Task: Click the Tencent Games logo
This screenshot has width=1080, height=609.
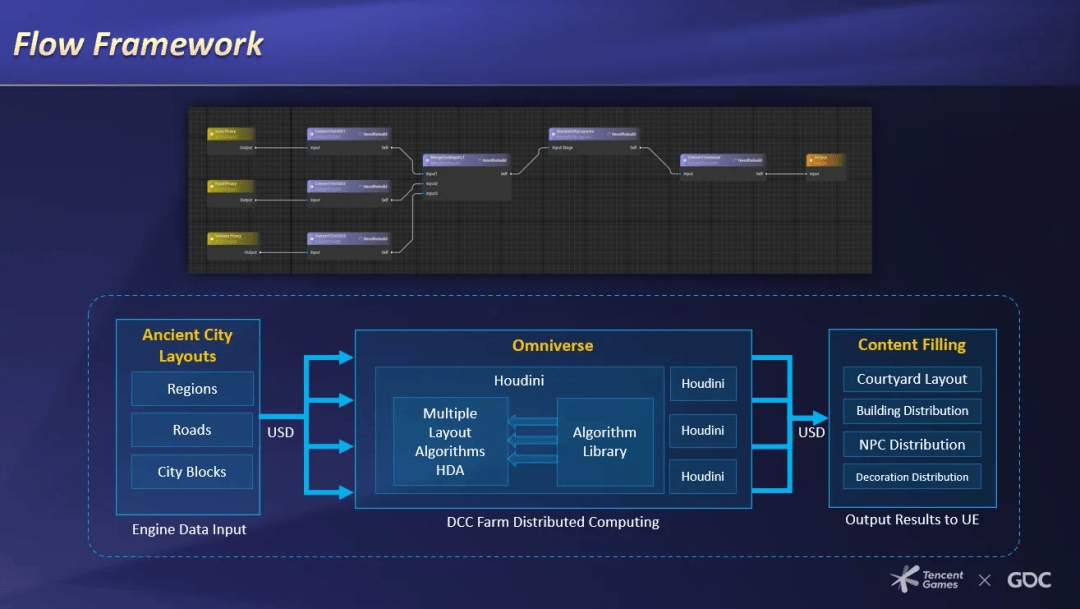Action: tap(928, 579)
